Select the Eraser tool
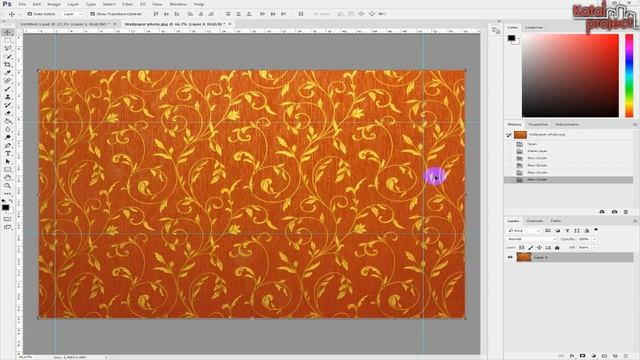Screen dimensions: 640x360 point(8,113)
